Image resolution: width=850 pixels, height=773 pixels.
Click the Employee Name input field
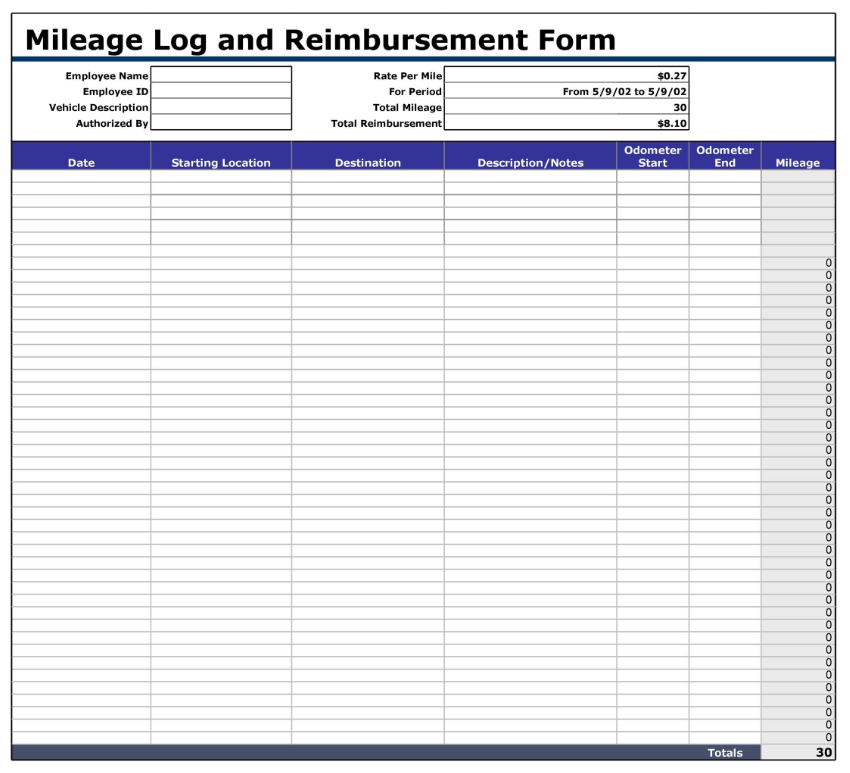220,75
